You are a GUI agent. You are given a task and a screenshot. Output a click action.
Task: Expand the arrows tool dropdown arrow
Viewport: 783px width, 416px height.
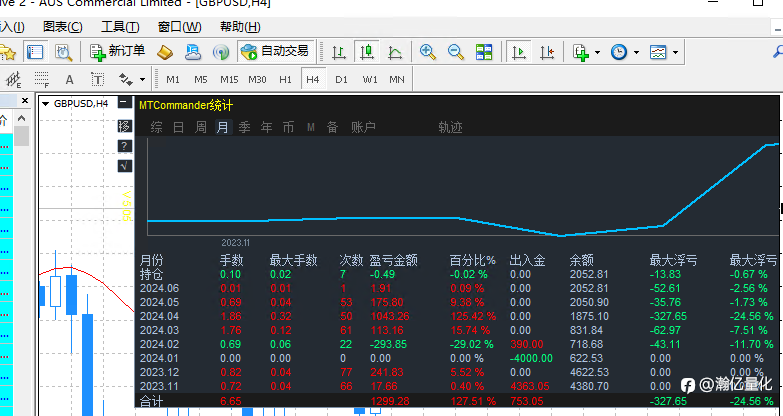142,80
